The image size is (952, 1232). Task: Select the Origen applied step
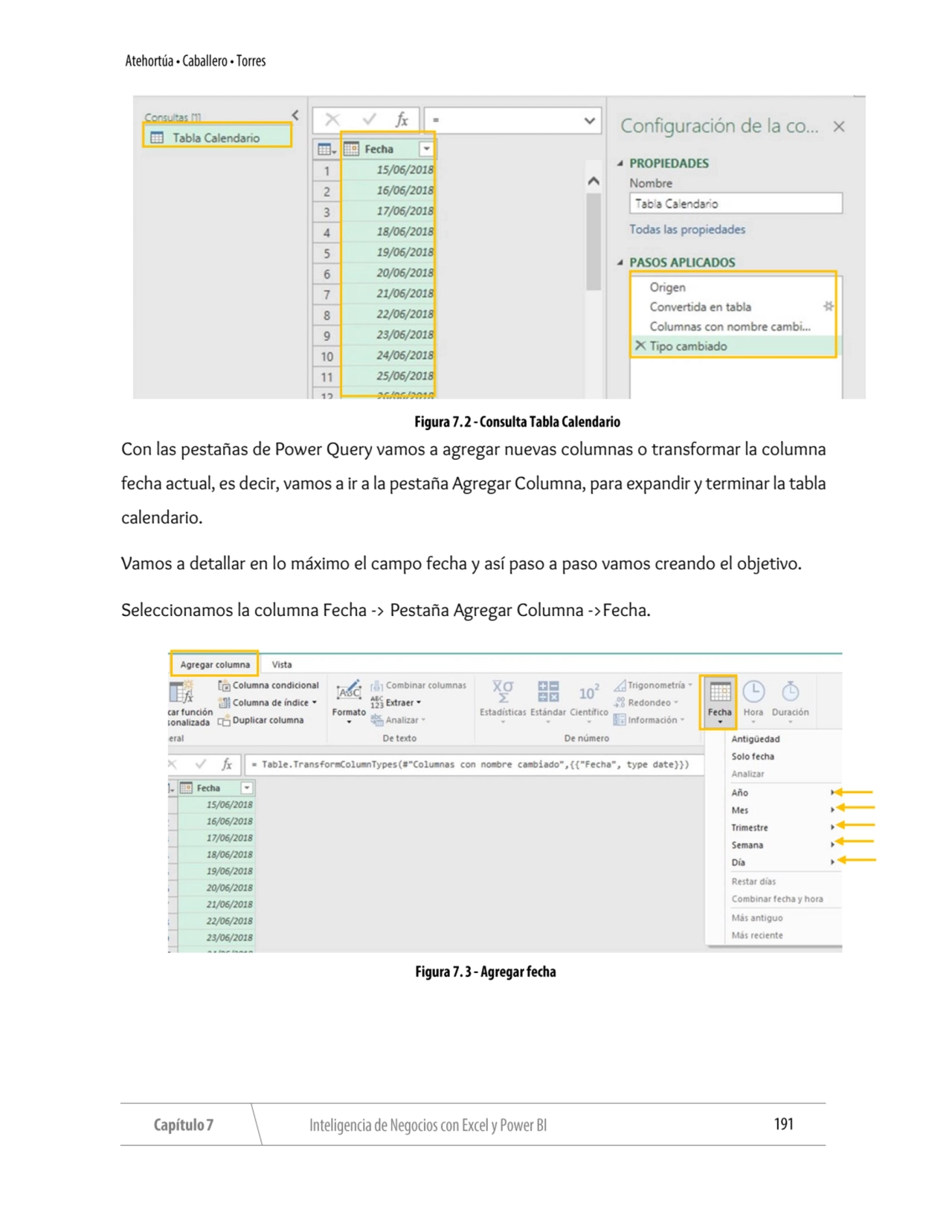pyautogui.click(x=667, y=287)
